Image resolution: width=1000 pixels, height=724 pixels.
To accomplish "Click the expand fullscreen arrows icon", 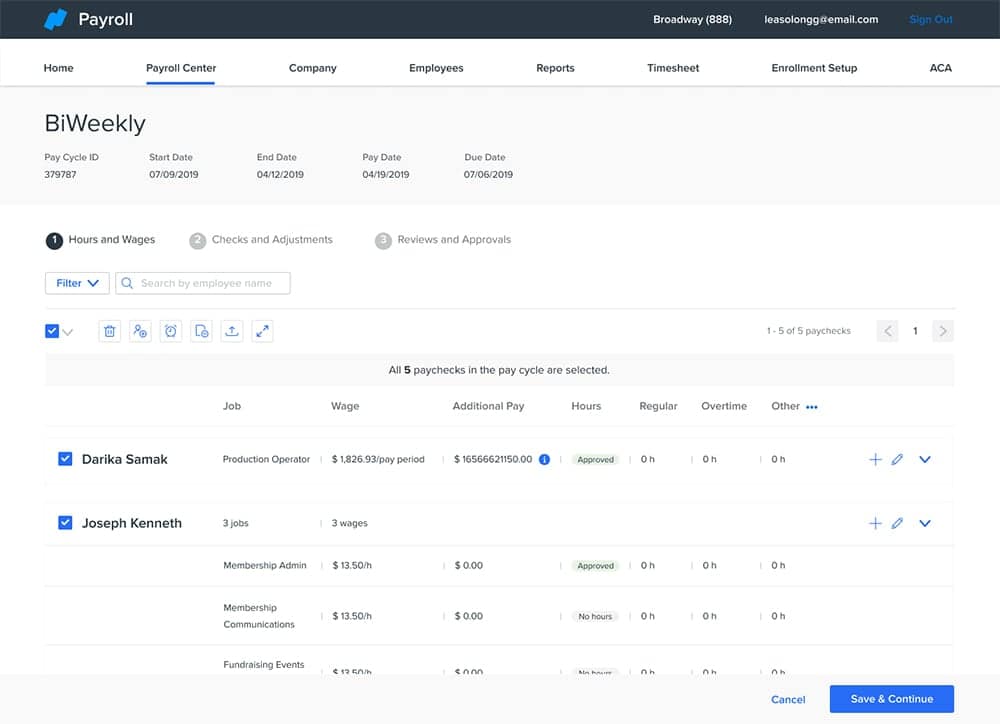I will (262, 331).
